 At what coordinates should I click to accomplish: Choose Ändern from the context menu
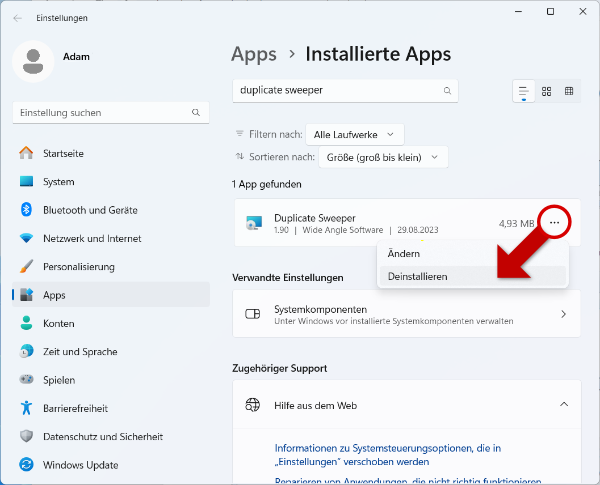tap(472, 253)
